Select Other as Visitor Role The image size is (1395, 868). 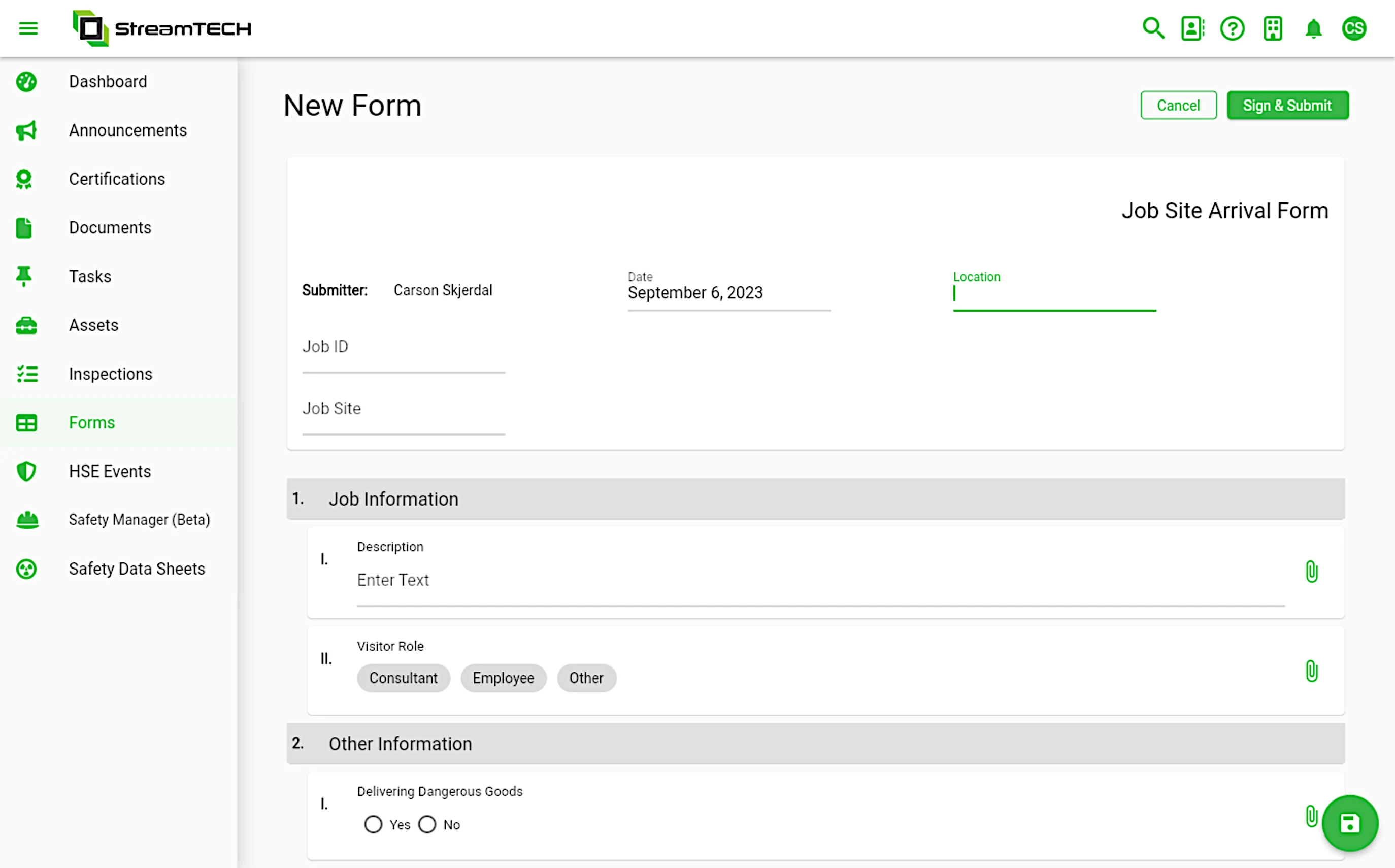tap(586, 679)
